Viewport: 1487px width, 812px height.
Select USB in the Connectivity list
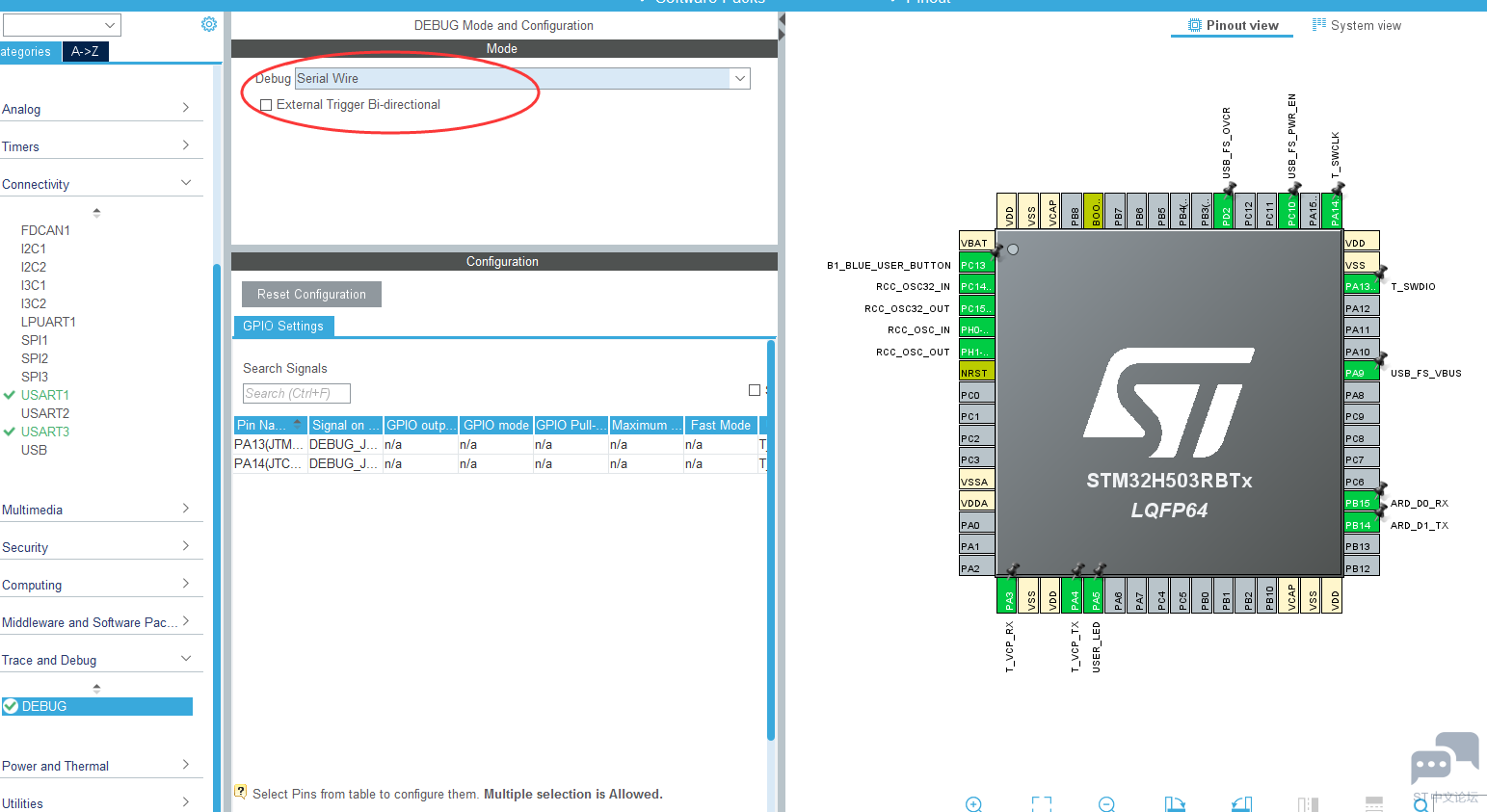tap(34, 450)
